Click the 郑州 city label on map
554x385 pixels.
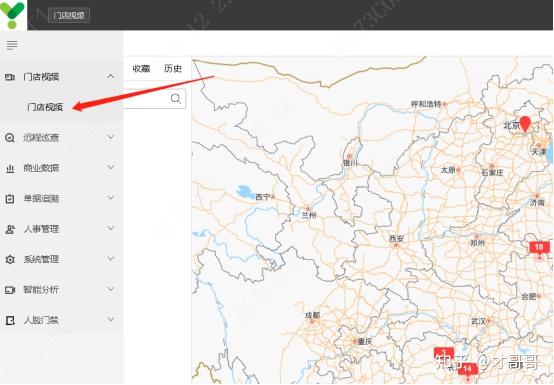coord(478,243)
